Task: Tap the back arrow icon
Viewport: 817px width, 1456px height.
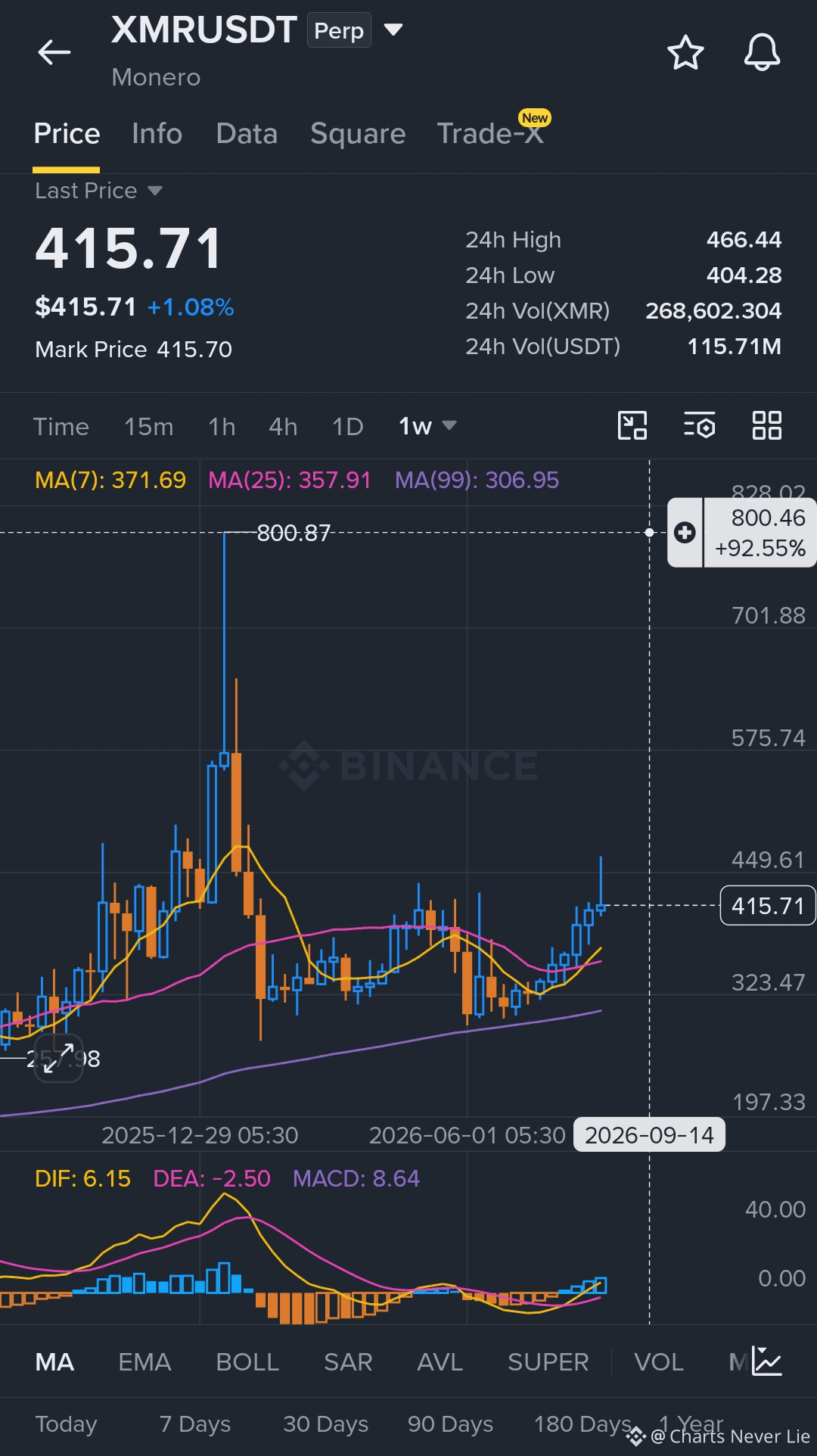Action: (x=54, y=52)
